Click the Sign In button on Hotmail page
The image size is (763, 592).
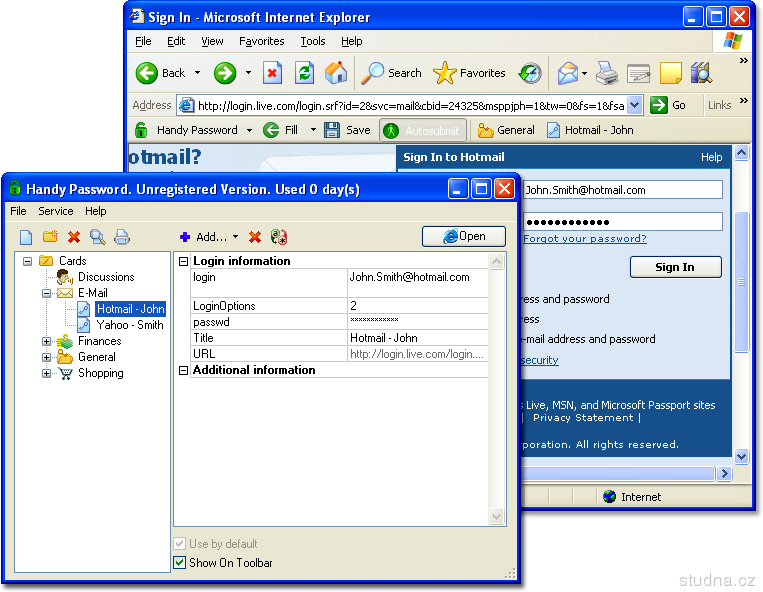click(675, 267)
